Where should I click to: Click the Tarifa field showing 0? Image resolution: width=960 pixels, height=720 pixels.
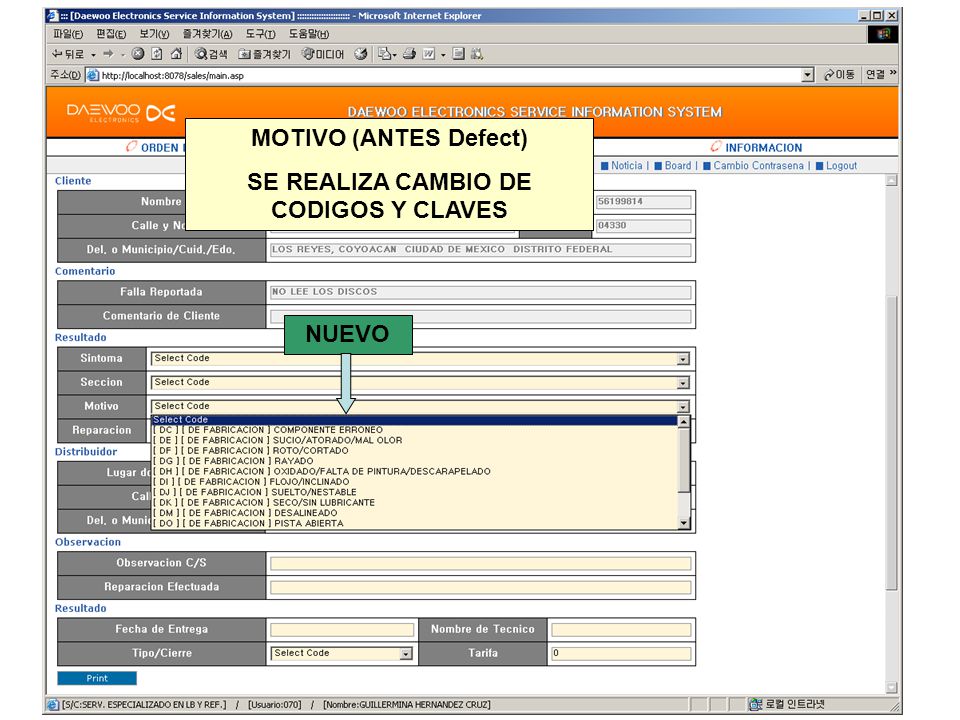[621, 654]
